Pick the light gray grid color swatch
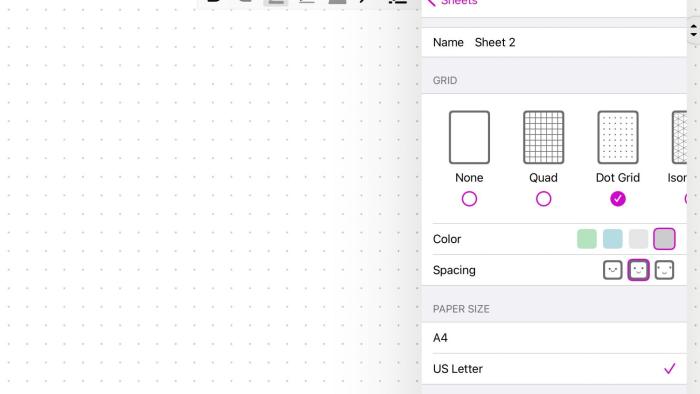This screenshot has width=700, height=394. [638, 239]
